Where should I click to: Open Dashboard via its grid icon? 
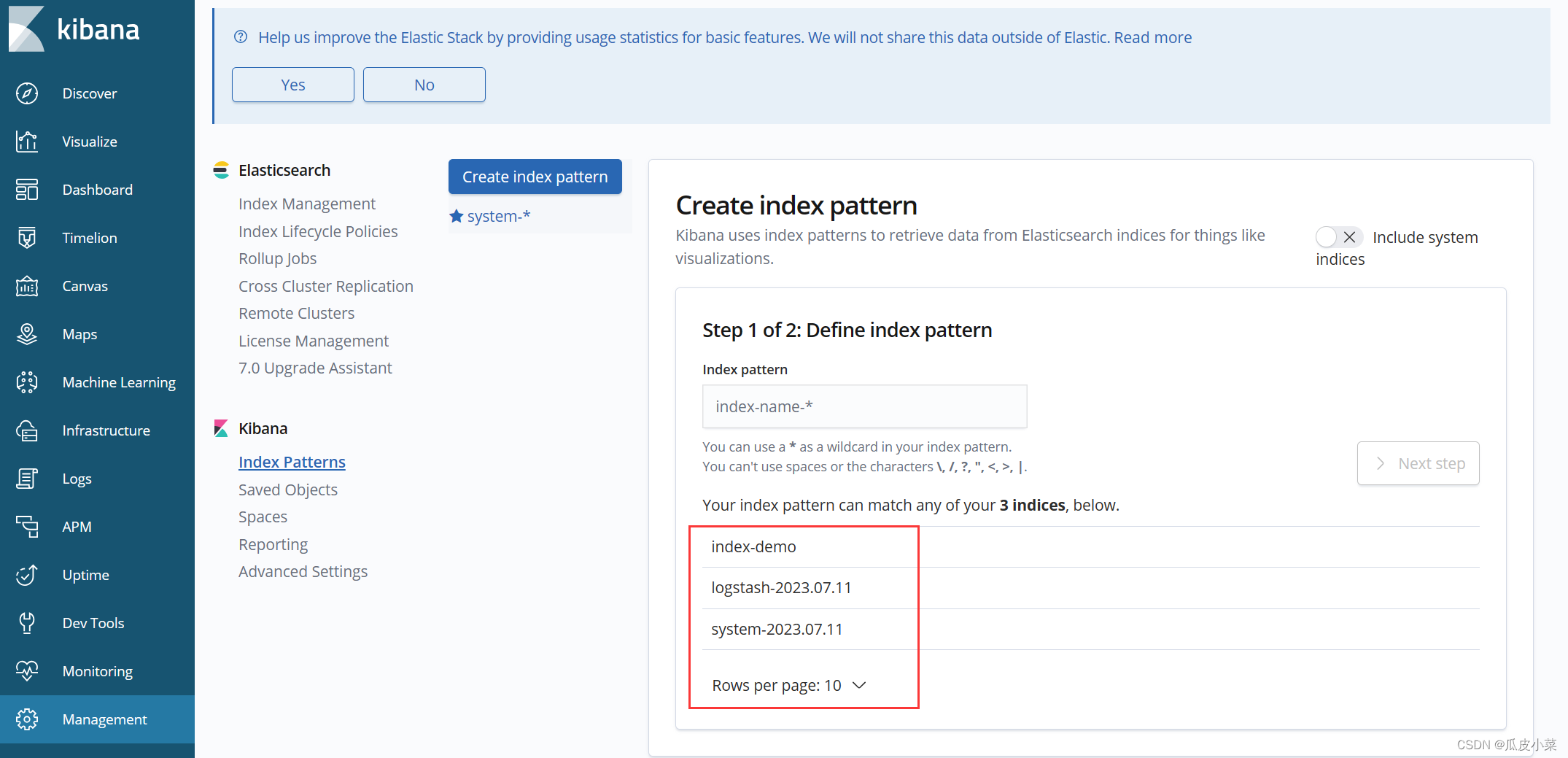(27, 190)
